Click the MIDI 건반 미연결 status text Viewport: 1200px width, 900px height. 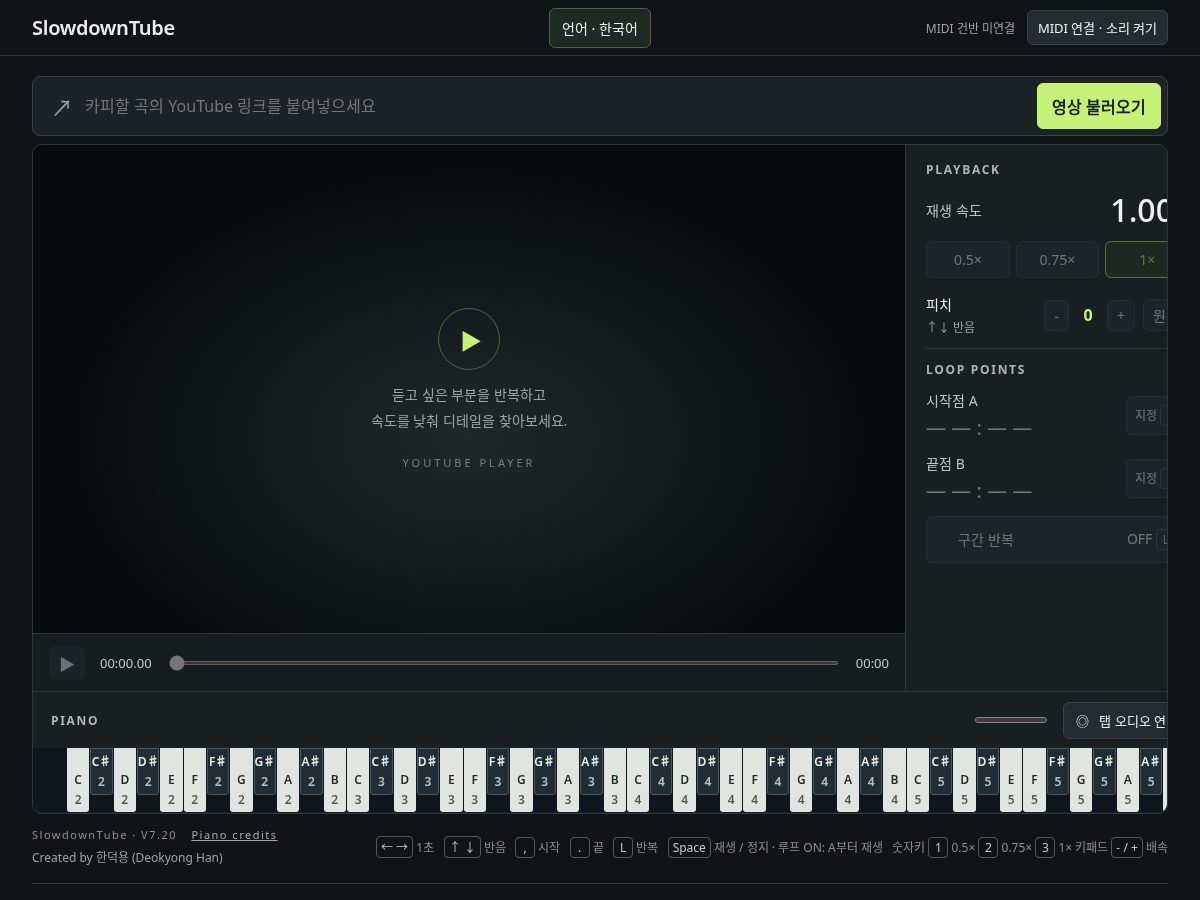[970, 28]
